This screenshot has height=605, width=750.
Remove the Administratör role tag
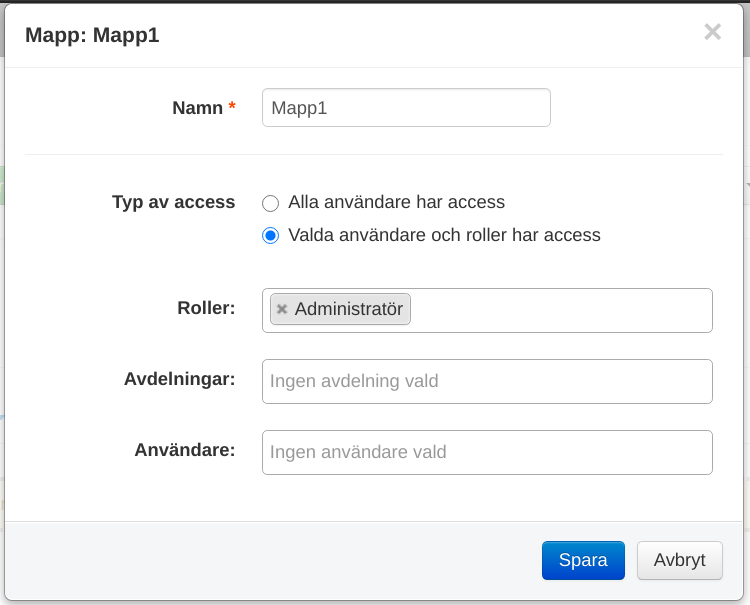click(x=282, y=310)
